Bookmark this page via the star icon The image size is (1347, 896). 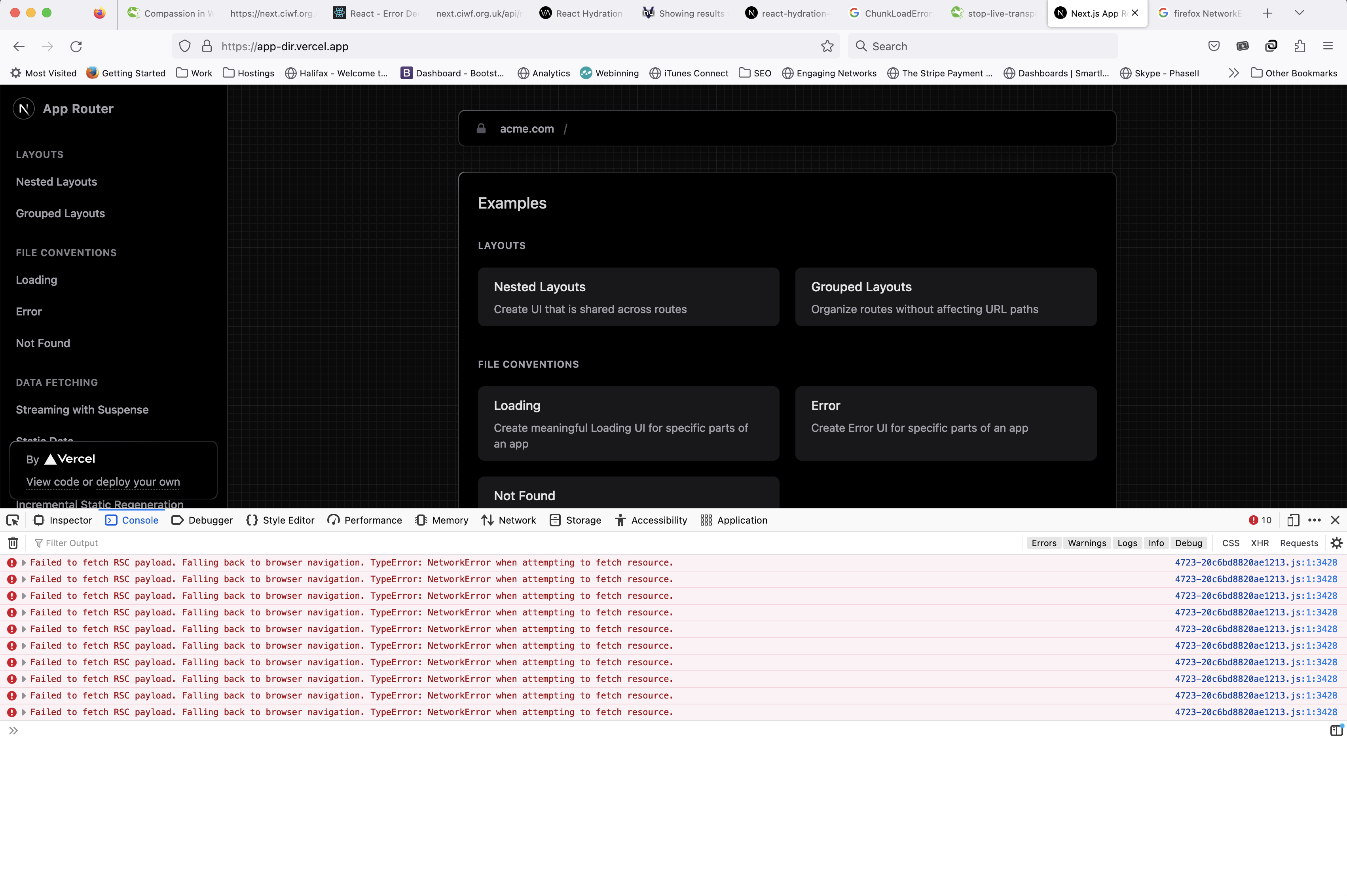pyautogui.click(x=827, y=46)
